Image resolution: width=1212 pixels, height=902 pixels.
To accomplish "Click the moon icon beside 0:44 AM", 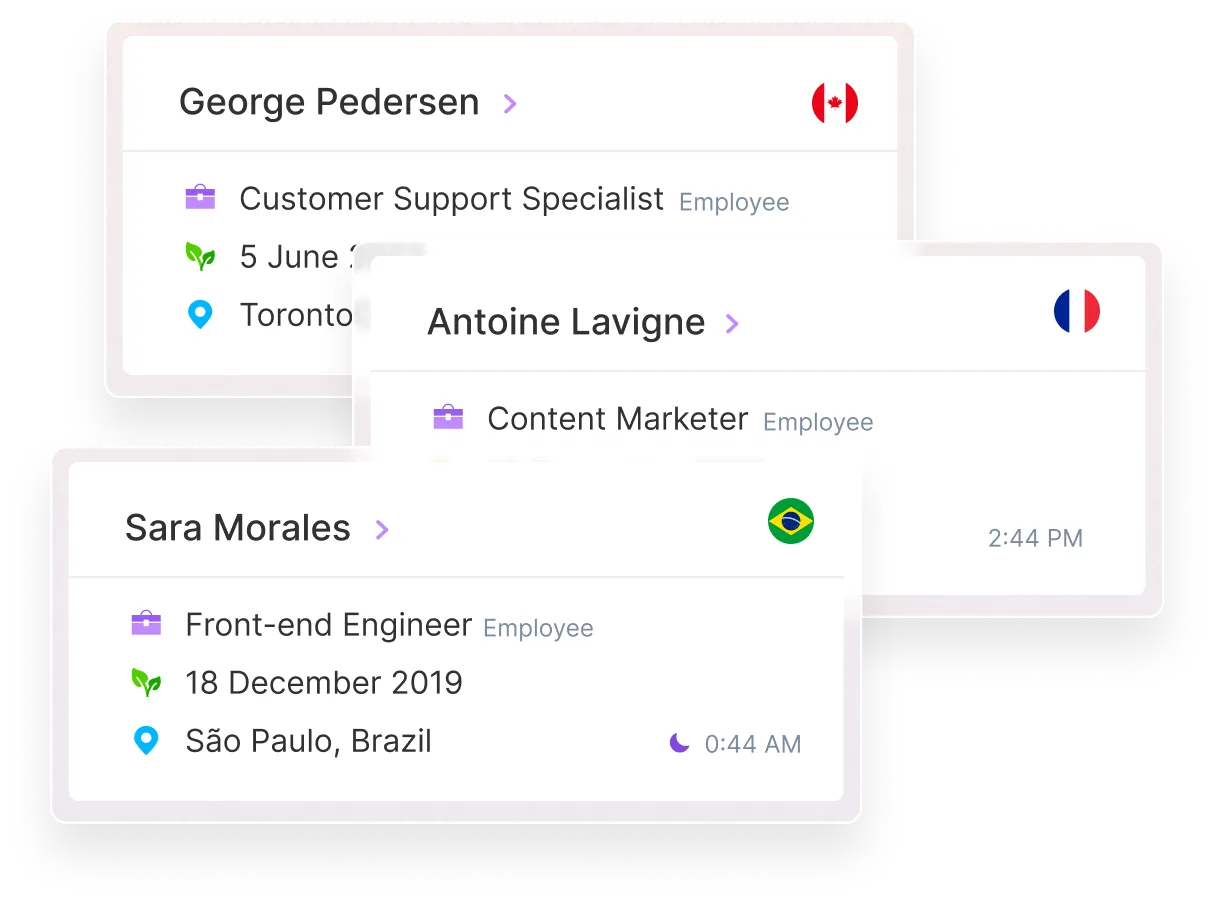I will click(680, 743).
